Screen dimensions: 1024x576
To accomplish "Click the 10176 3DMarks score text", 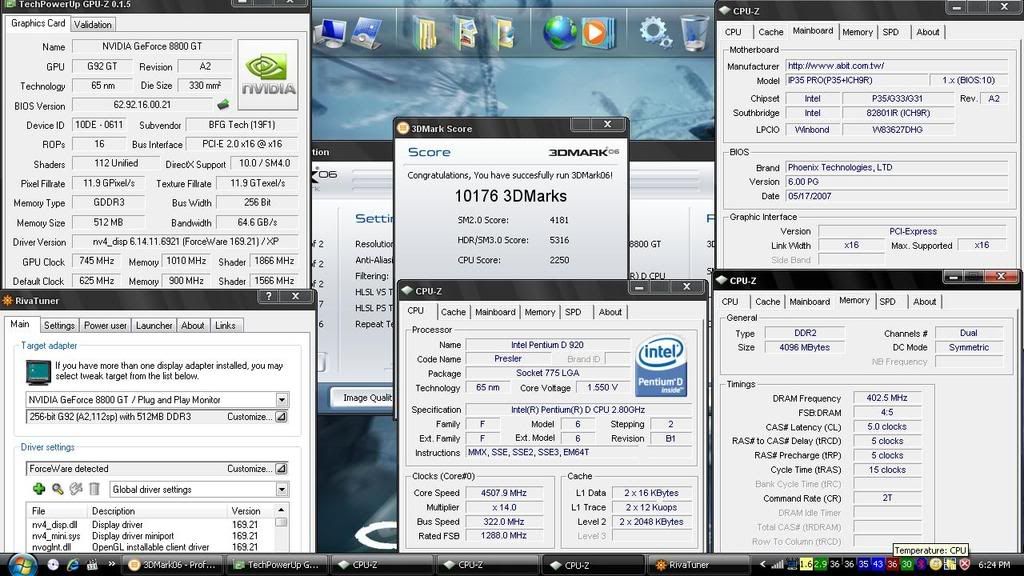I will coord(511,196).
